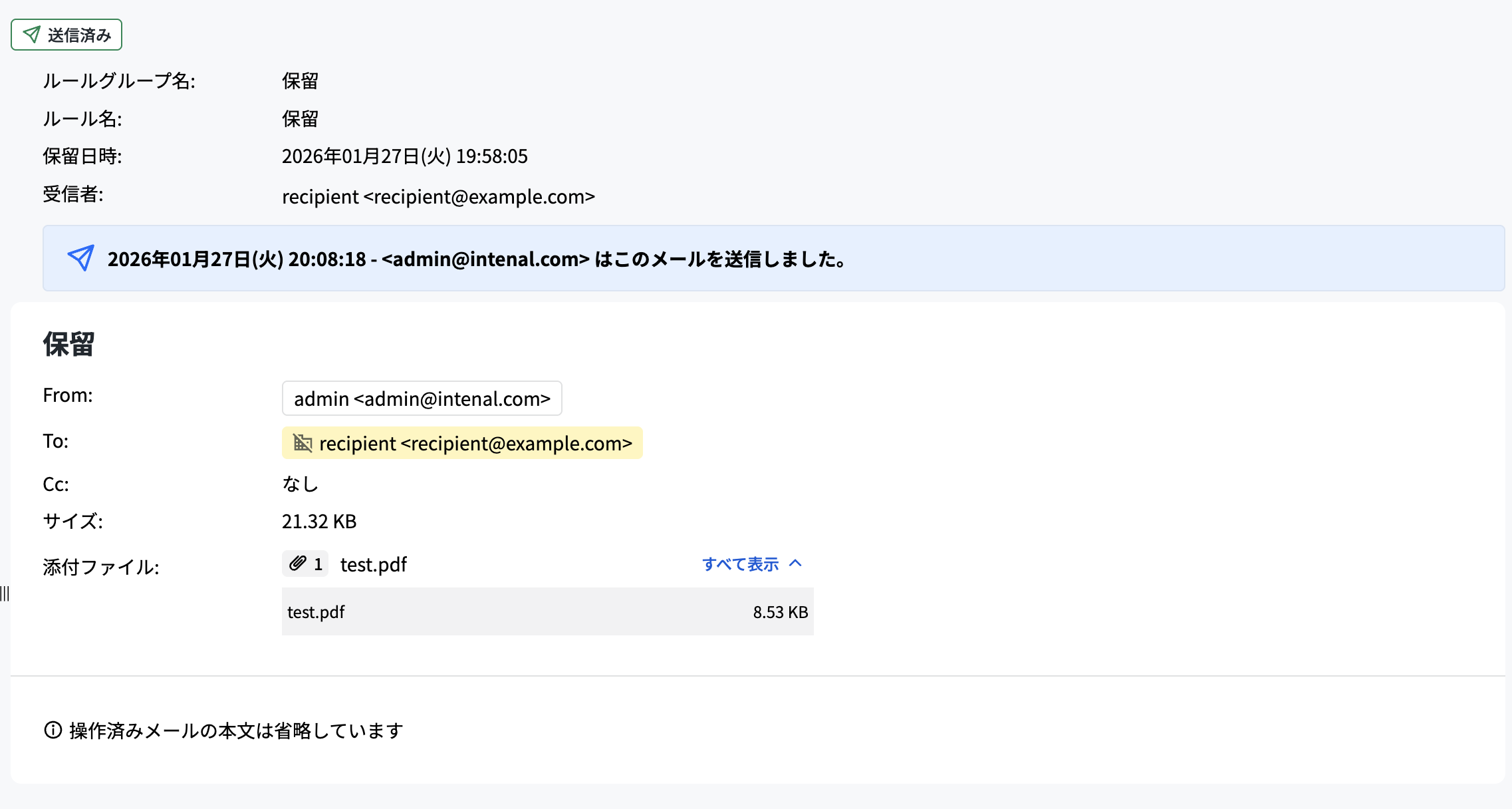
Task: Click the From: label
Action: 68,395
